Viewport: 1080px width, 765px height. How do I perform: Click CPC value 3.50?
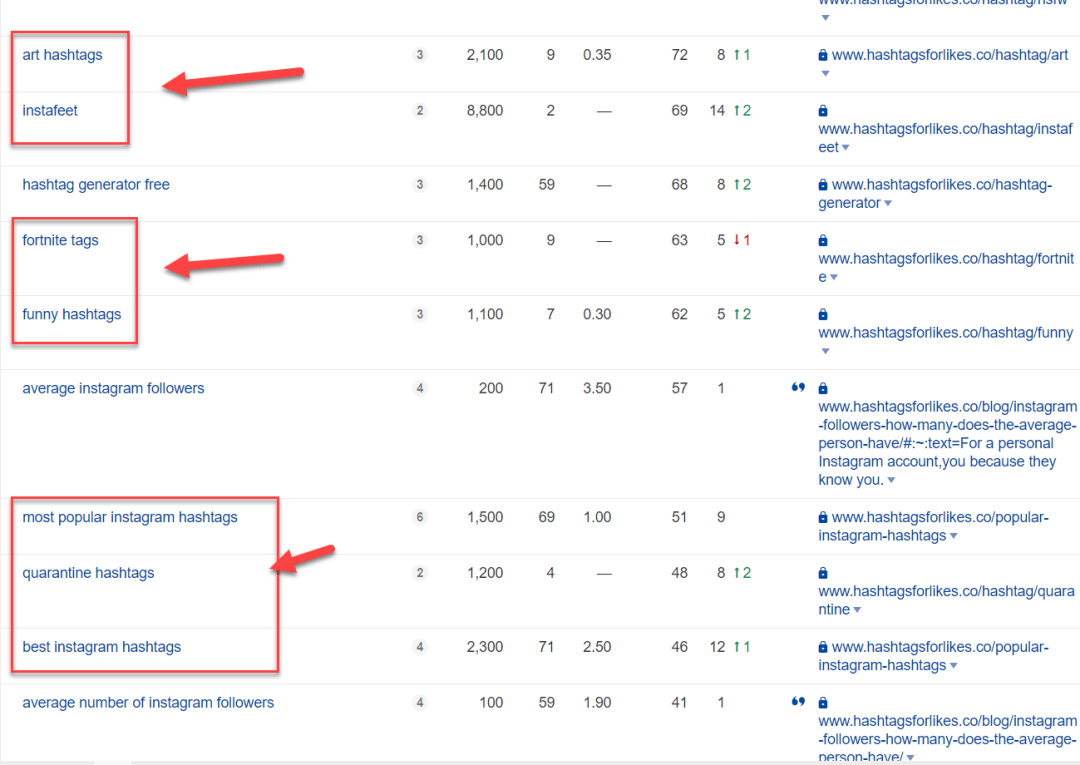coord(597,388)
